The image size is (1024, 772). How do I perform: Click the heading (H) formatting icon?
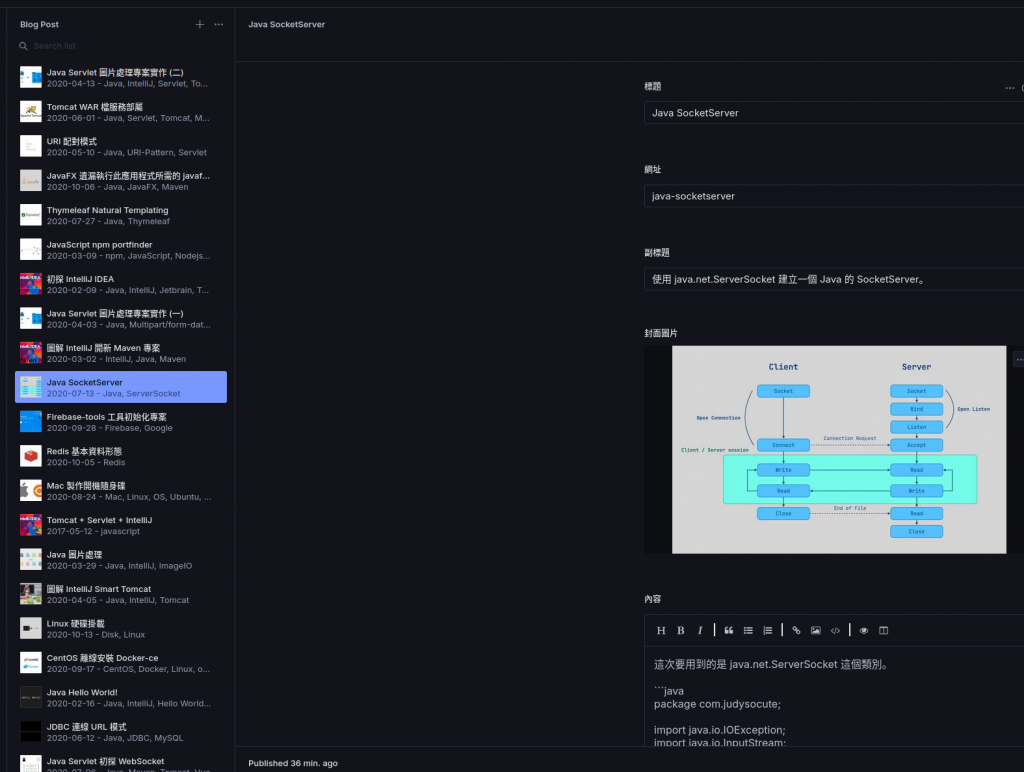[x=661, y=630]
